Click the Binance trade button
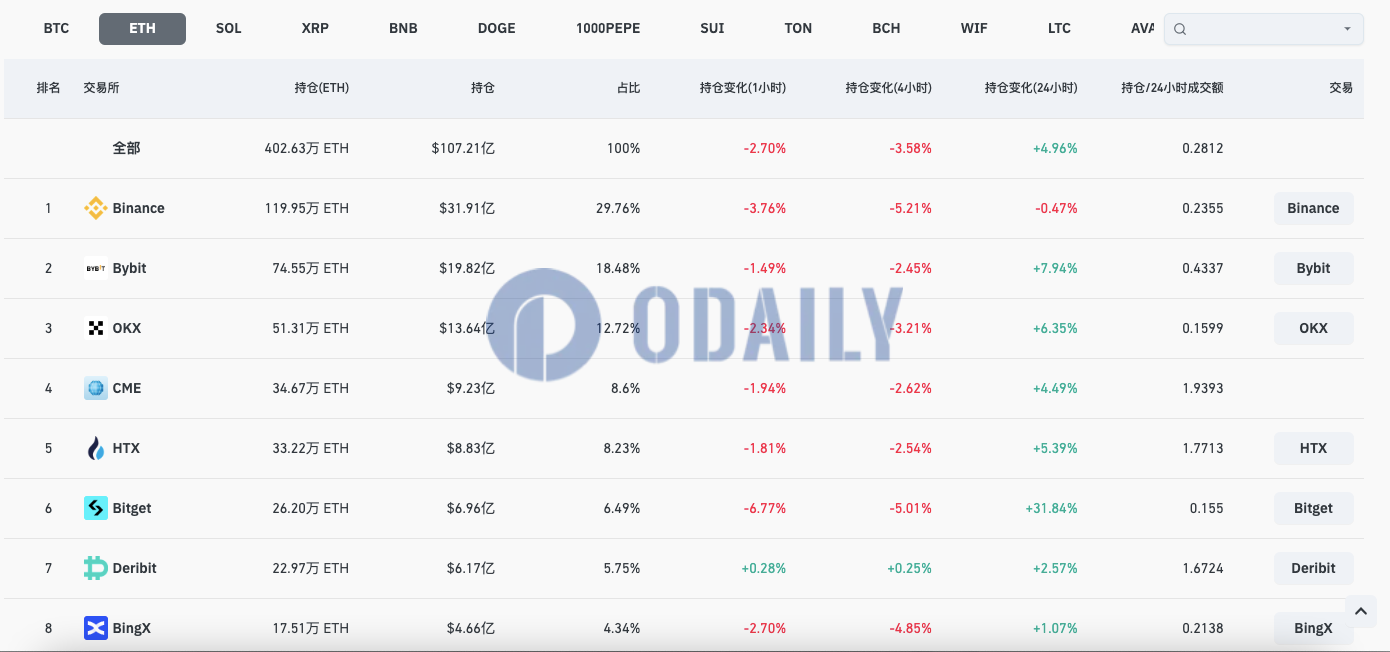The width and height of the screenshot is (1390, 652). pos(1313,208)
